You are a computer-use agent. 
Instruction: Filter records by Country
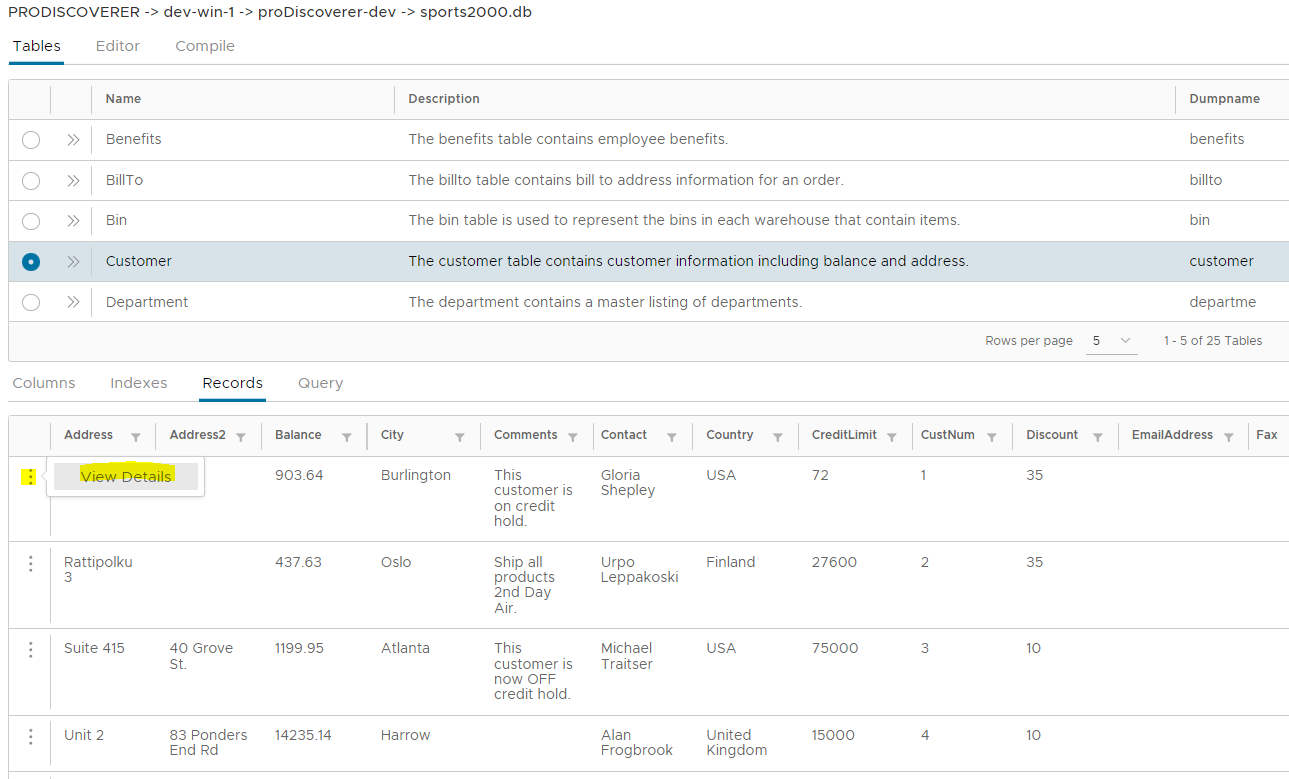pyautogui.click(x=775, y=436)
